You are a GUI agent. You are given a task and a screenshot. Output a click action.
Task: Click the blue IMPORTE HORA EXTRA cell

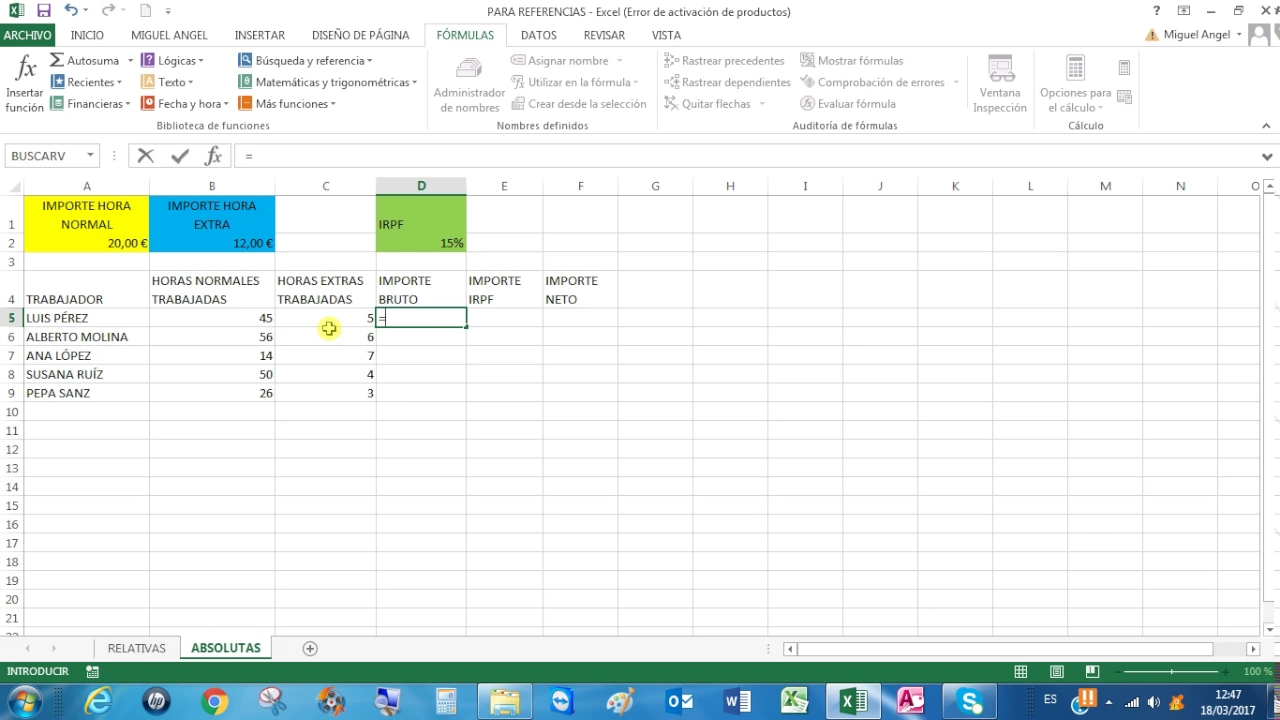[x=212, y=214]
